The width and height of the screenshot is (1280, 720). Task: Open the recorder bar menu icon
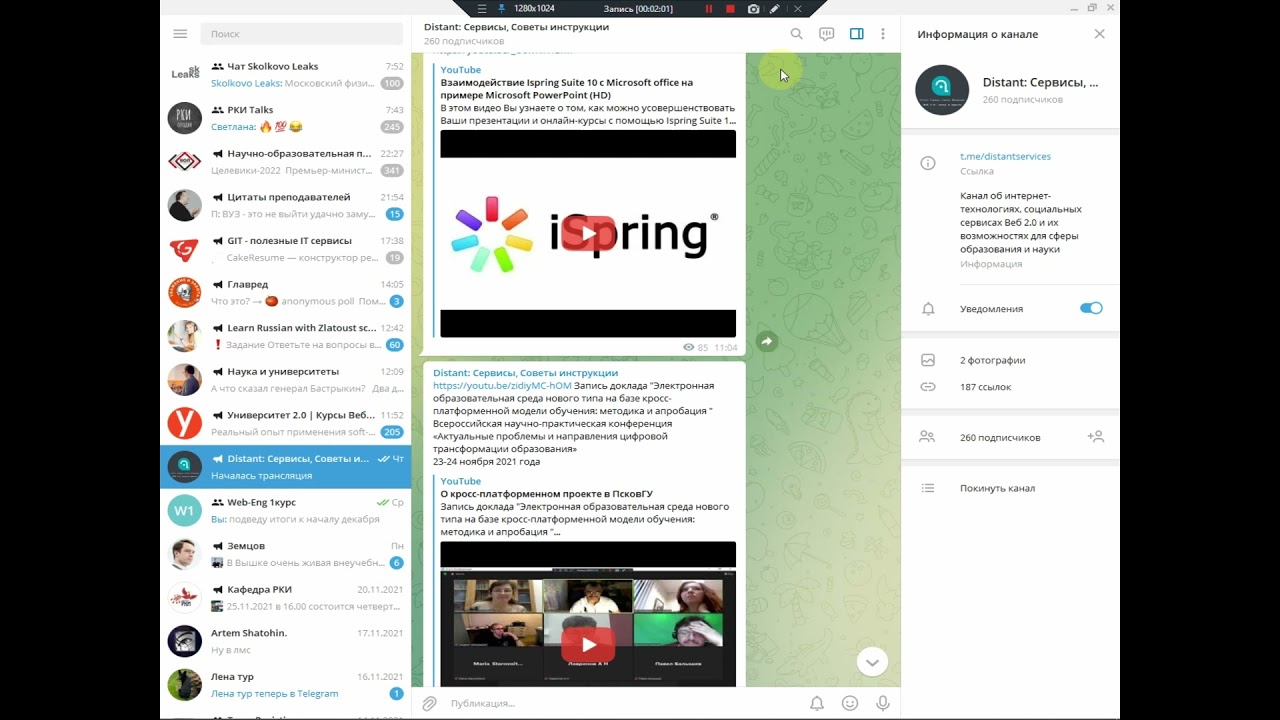pos(482,8)
